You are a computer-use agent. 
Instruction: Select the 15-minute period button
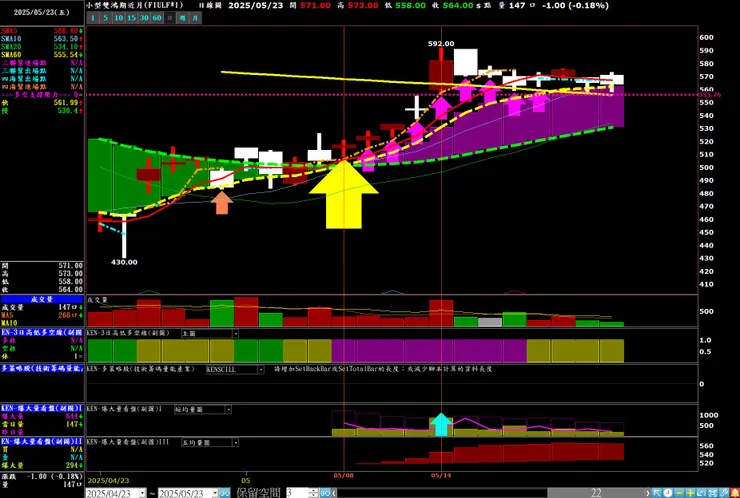(131, 18)
